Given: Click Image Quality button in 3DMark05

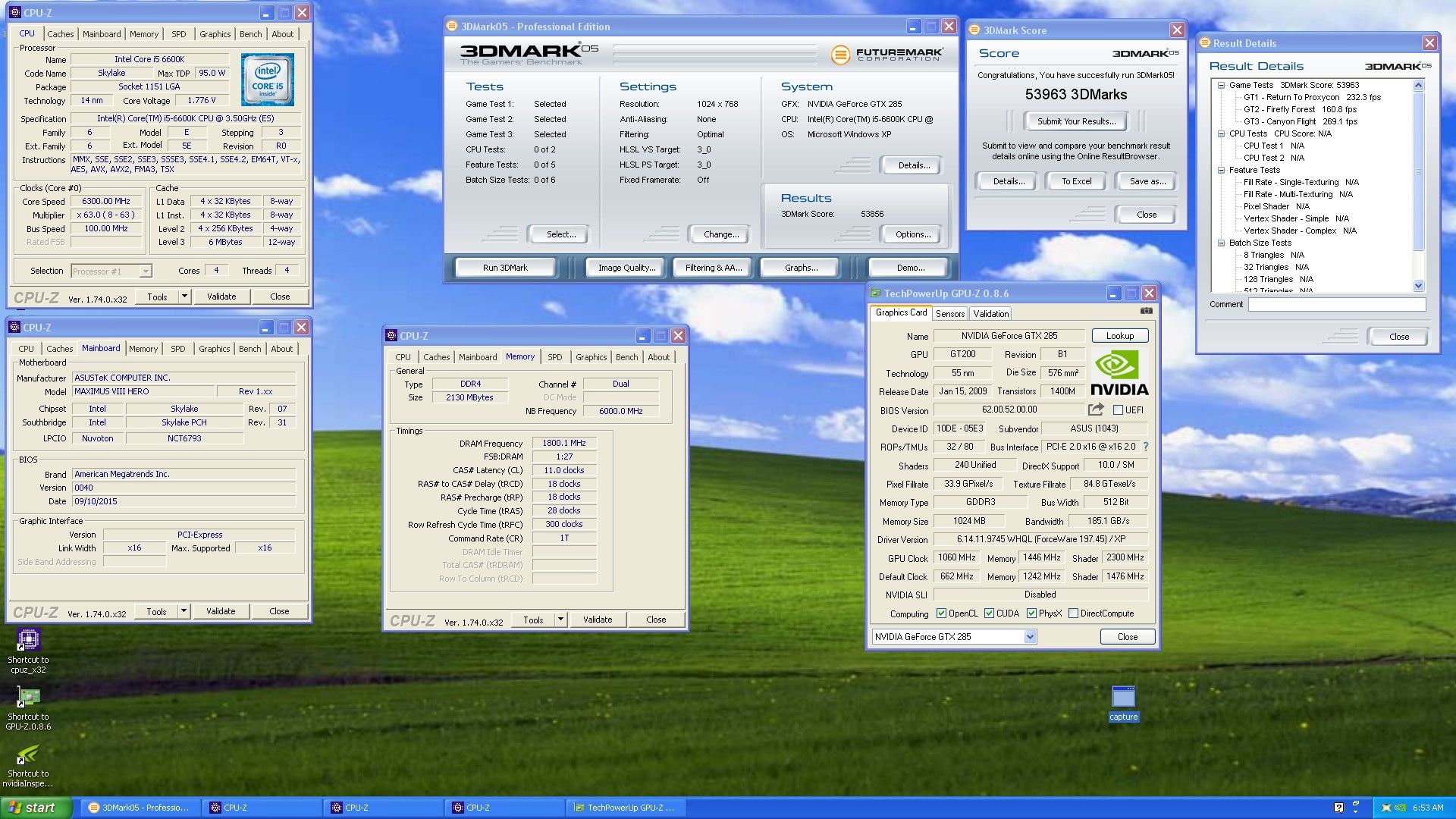Looking at the screenshot, I should tap(626, 268).
